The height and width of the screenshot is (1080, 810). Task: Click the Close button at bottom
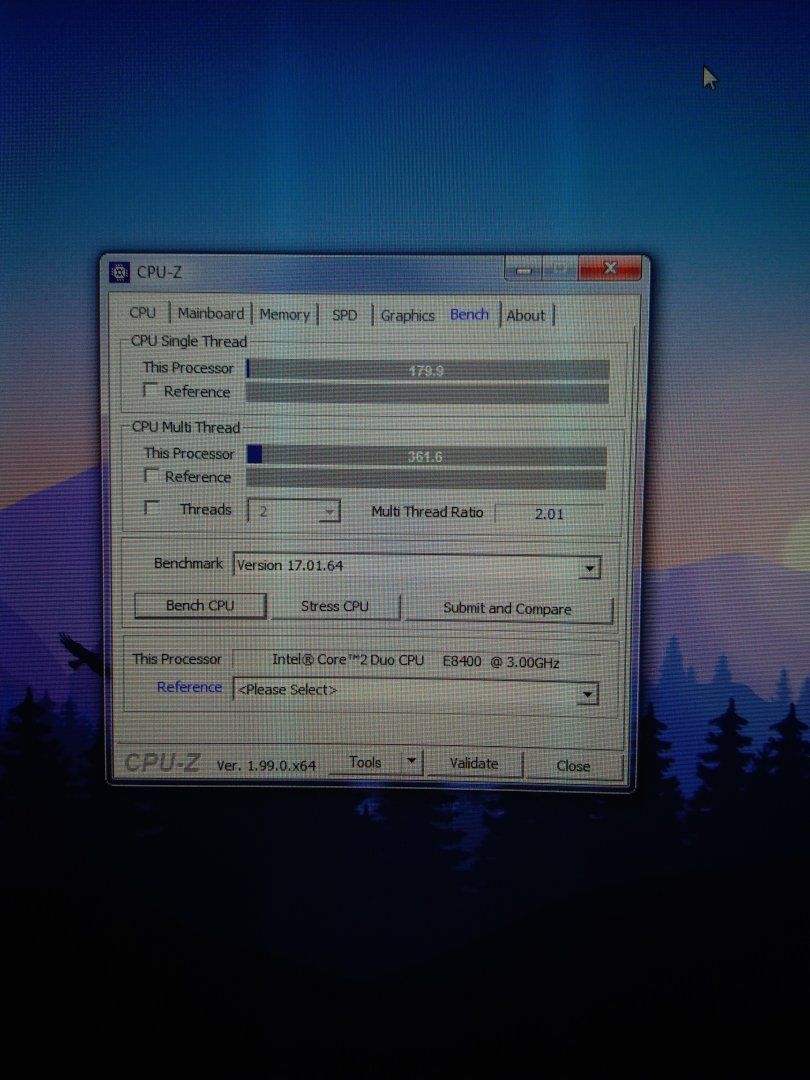point(573,766)
